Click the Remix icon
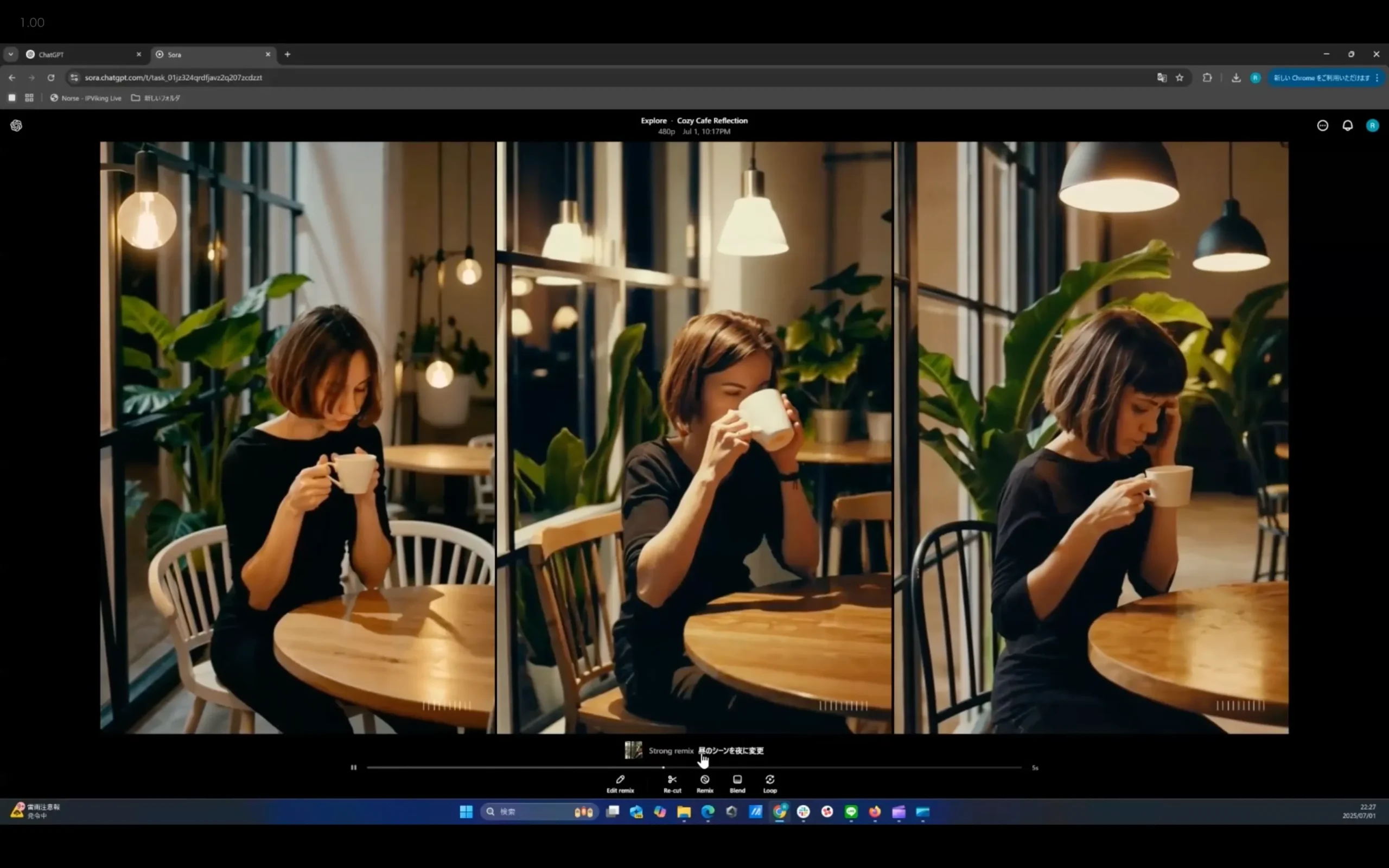The image size is (1389, 868). click(x=704, y=780)
